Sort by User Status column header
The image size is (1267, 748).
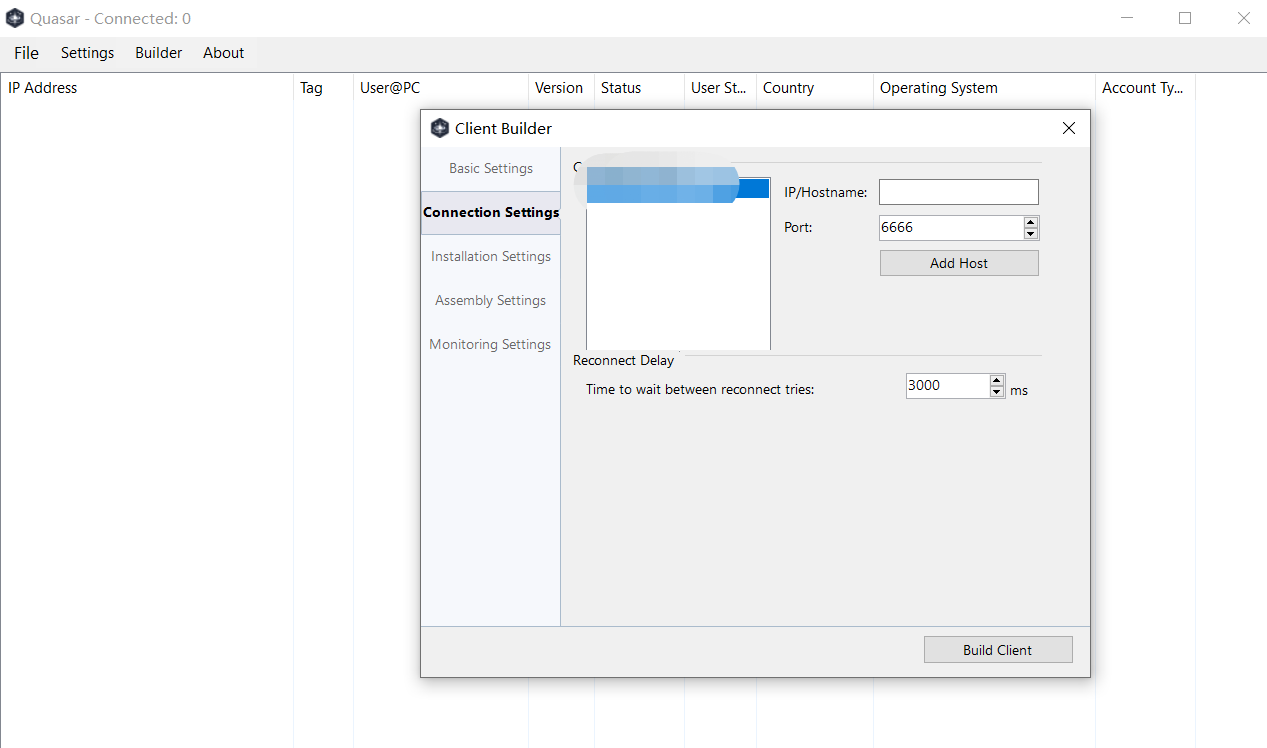[720, 88]
